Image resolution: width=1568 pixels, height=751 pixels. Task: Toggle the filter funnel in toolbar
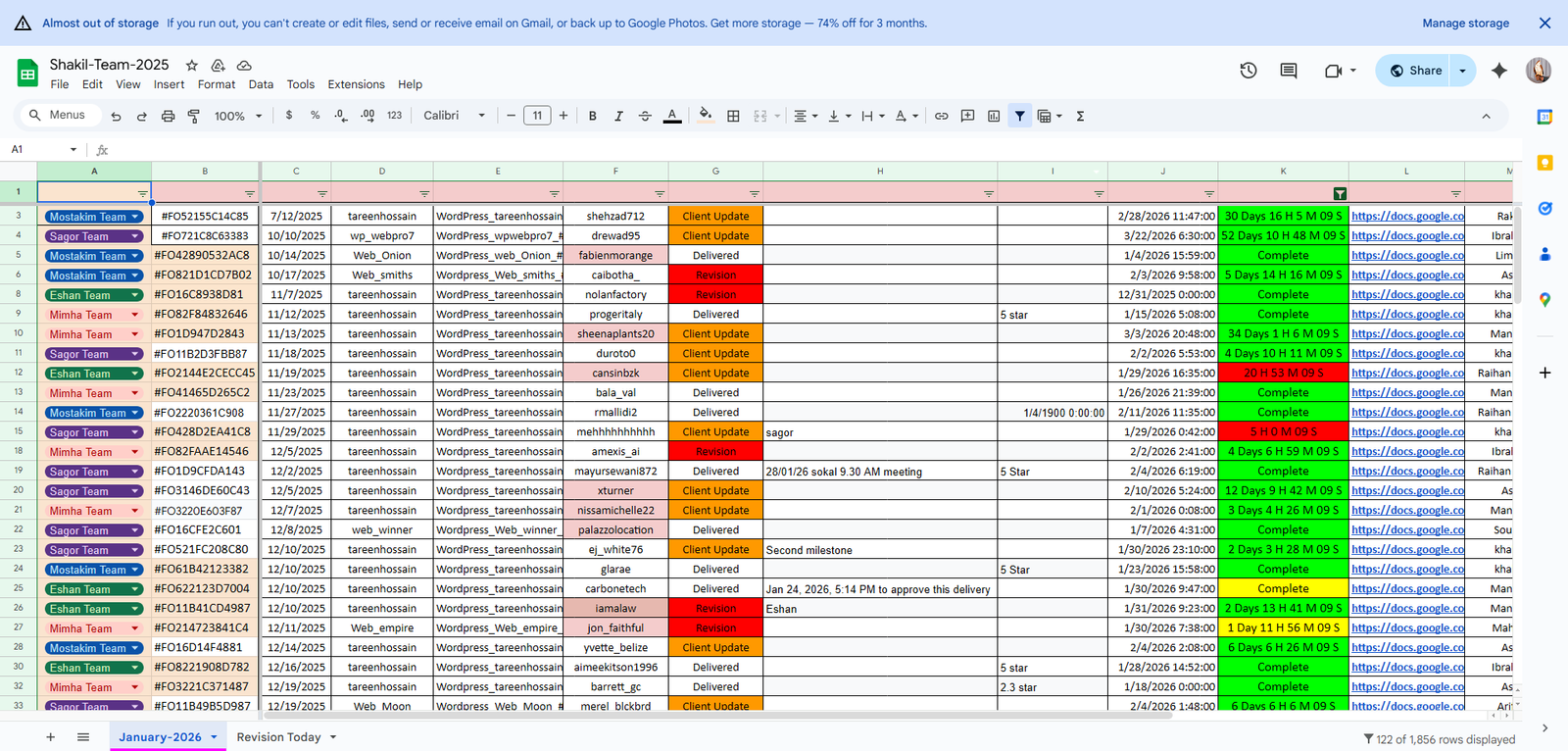[x=1019, y=116]
